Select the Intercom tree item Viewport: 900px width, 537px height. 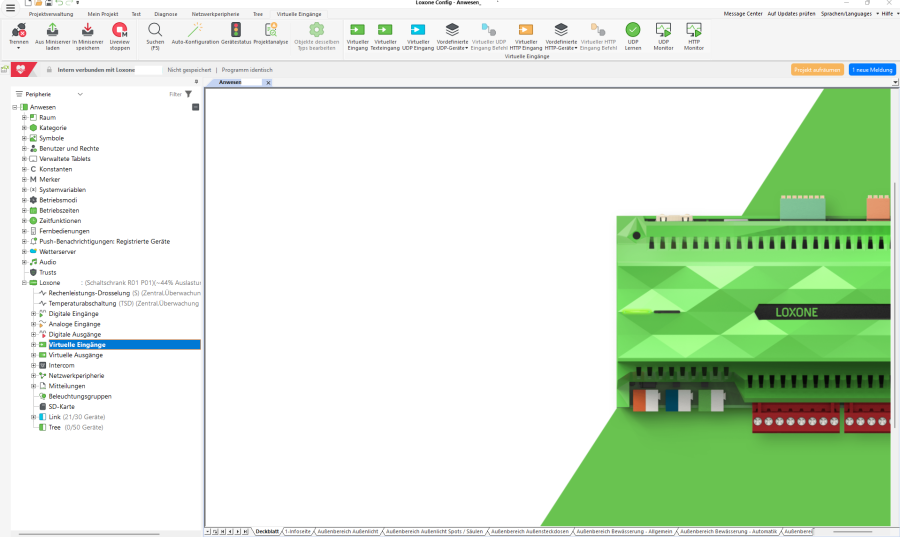(61, 365)
